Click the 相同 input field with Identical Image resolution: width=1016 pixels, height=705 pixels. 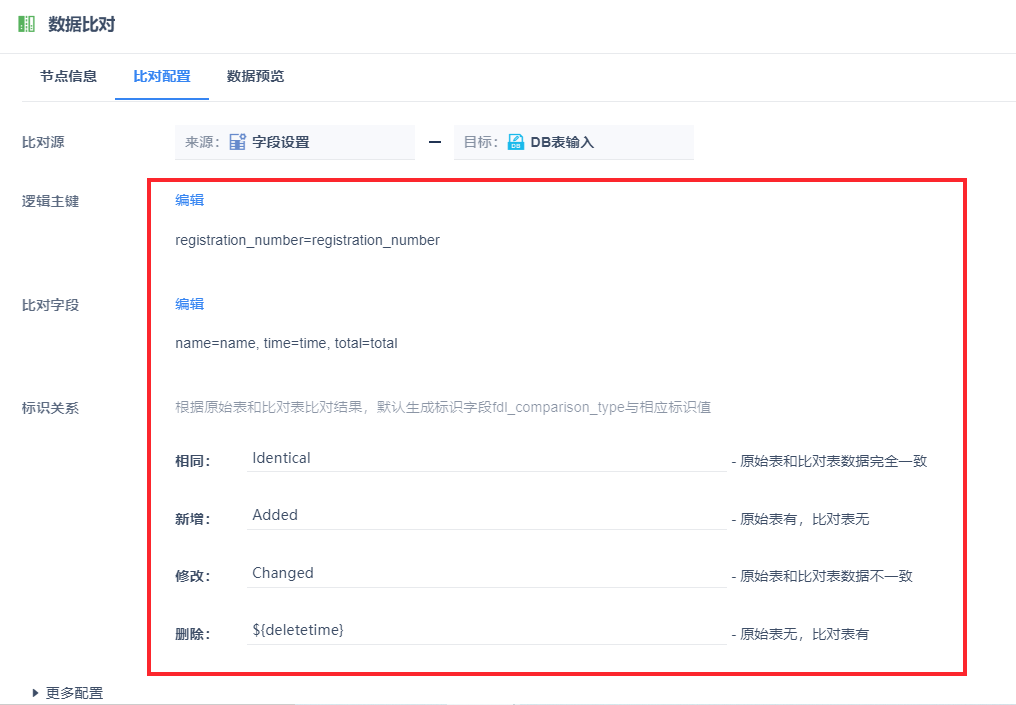(486, 458)
